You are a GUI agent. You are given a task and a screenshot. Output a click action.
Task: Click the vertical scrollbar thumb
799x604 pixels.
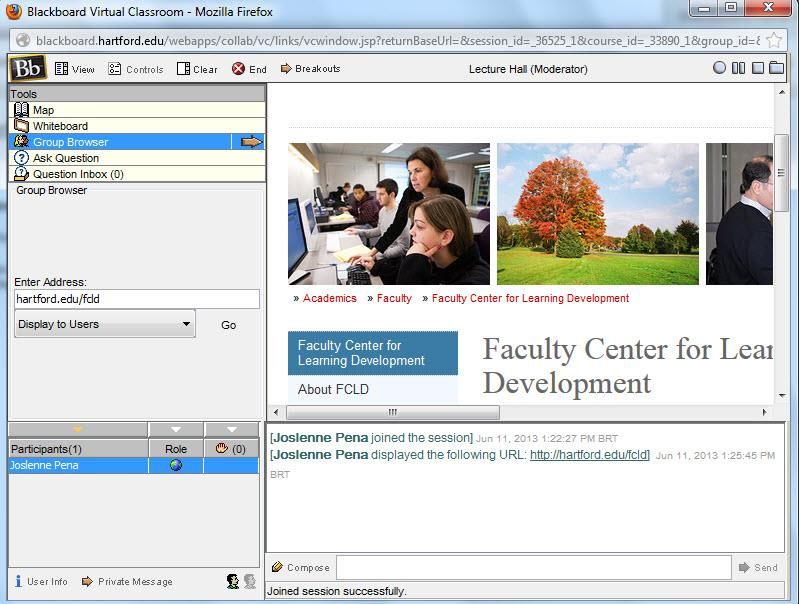[x=781, y=173]
